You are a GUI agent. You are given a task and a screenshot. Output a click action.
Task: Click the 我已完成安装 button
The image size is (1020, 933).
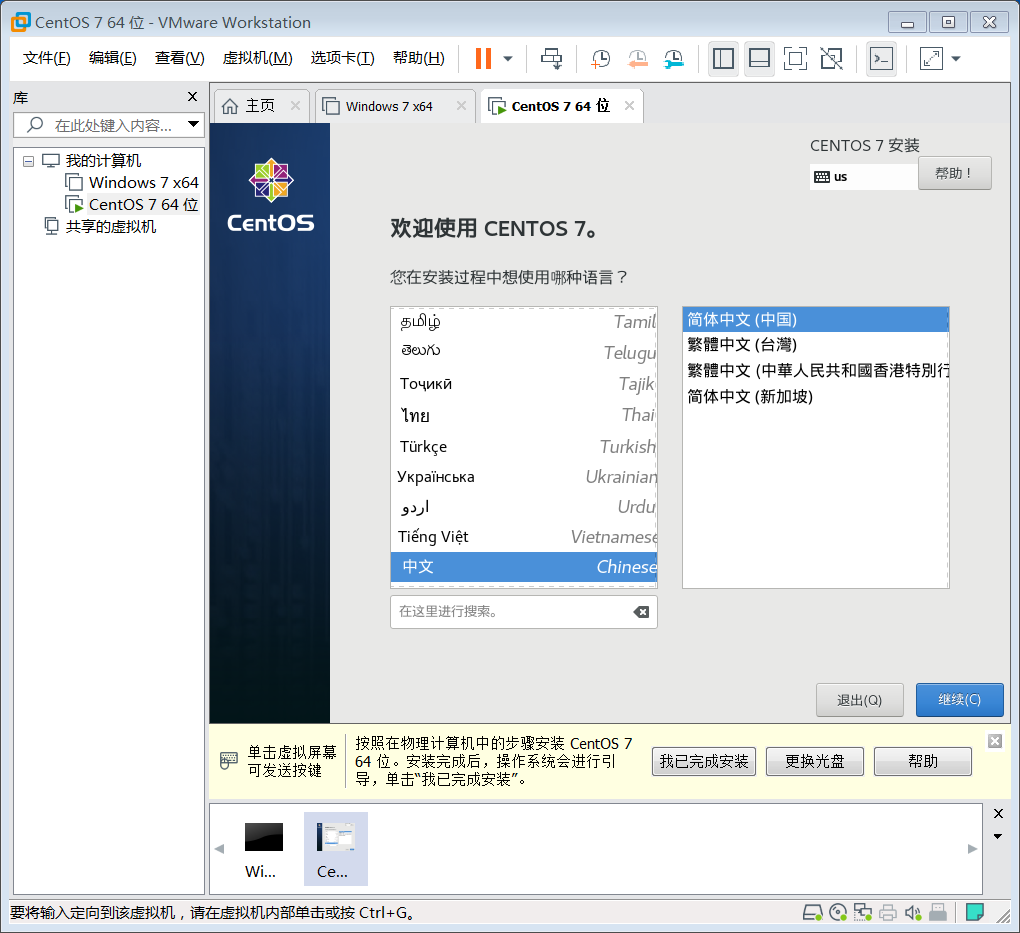tap(704, 762)
